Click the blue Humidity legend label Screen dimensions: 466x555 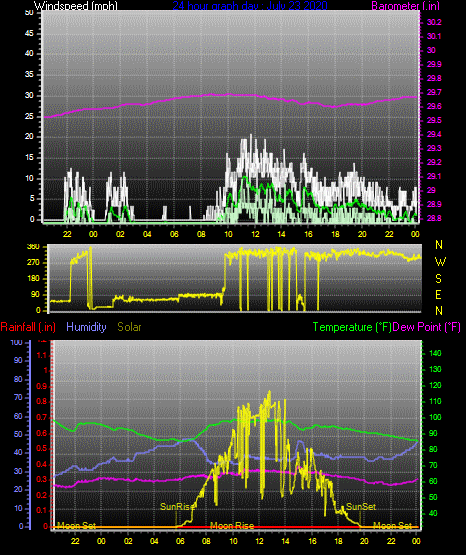coord(86,327)
